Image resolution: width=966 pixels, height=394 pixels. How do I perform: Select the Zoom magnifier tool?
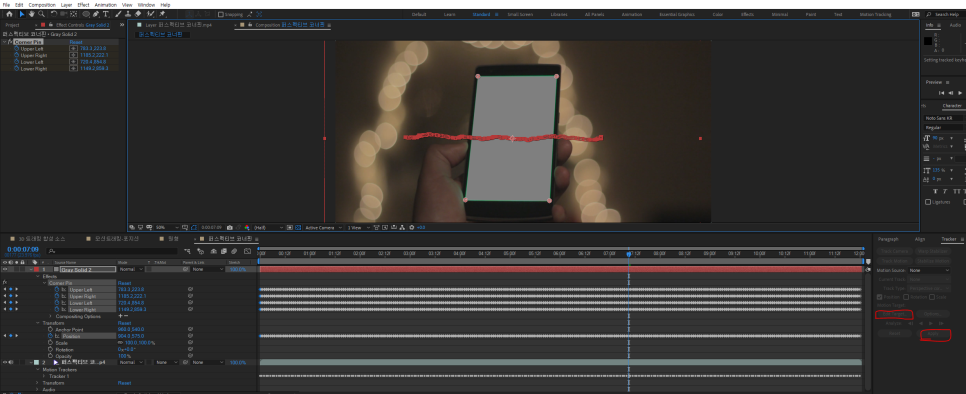pos(41,14)
